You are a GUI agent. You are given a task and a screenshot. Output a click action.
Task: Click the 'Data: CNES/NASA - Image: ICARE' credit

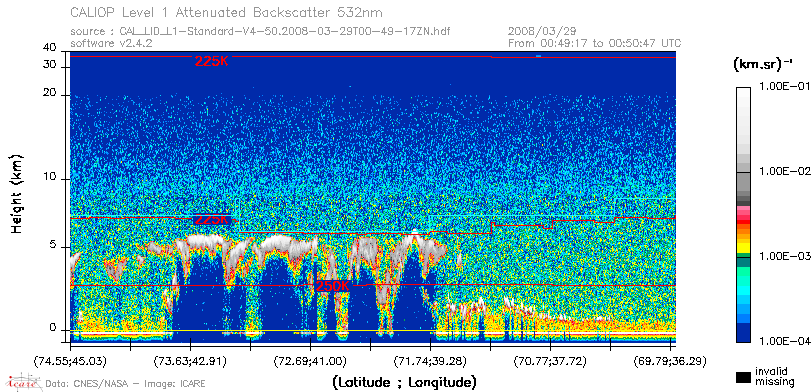(126, 384)
